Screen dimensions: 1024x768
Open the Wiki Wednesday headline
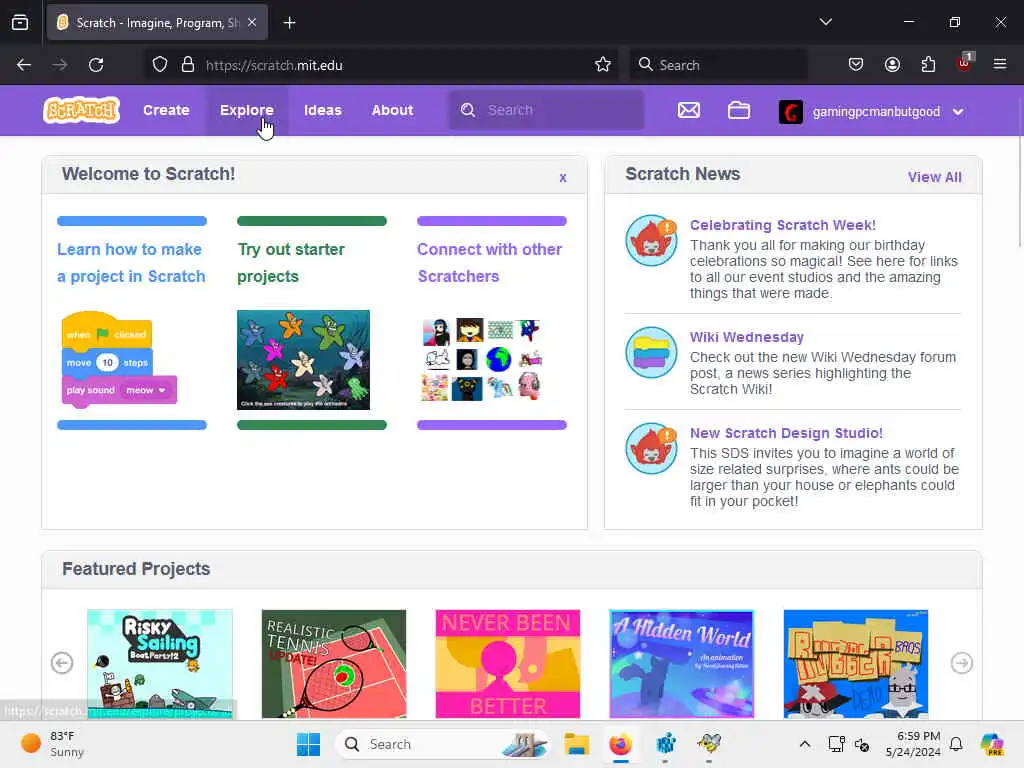(746, 337)
